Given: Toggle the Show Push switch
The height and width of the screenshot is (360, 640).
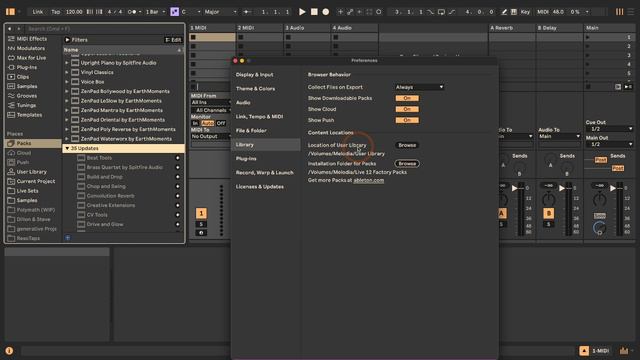Looking at the screenshot, I should tap(407, 120).
